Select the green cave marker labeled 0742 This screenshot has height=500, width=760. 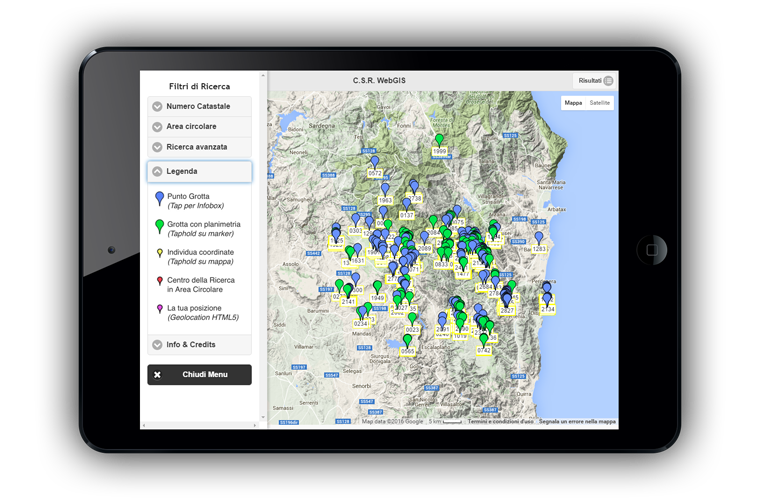[484, 339]
